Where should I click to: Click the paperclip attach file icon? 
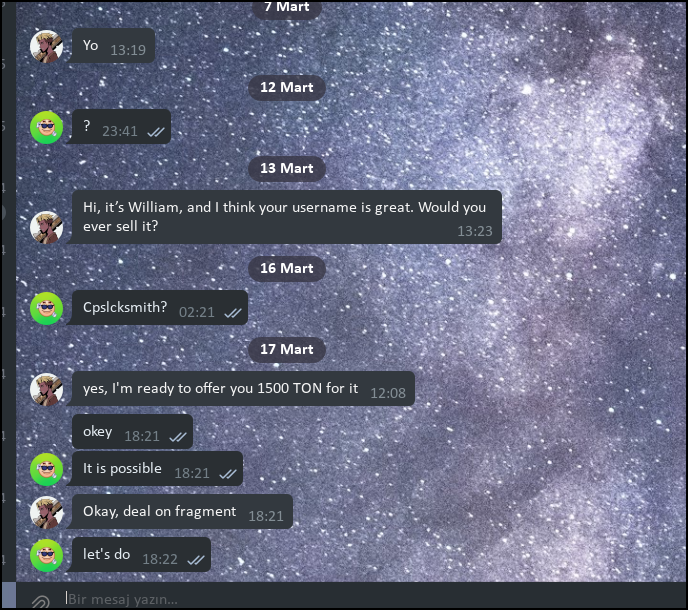pyautogui.click(x=40, y=601)
